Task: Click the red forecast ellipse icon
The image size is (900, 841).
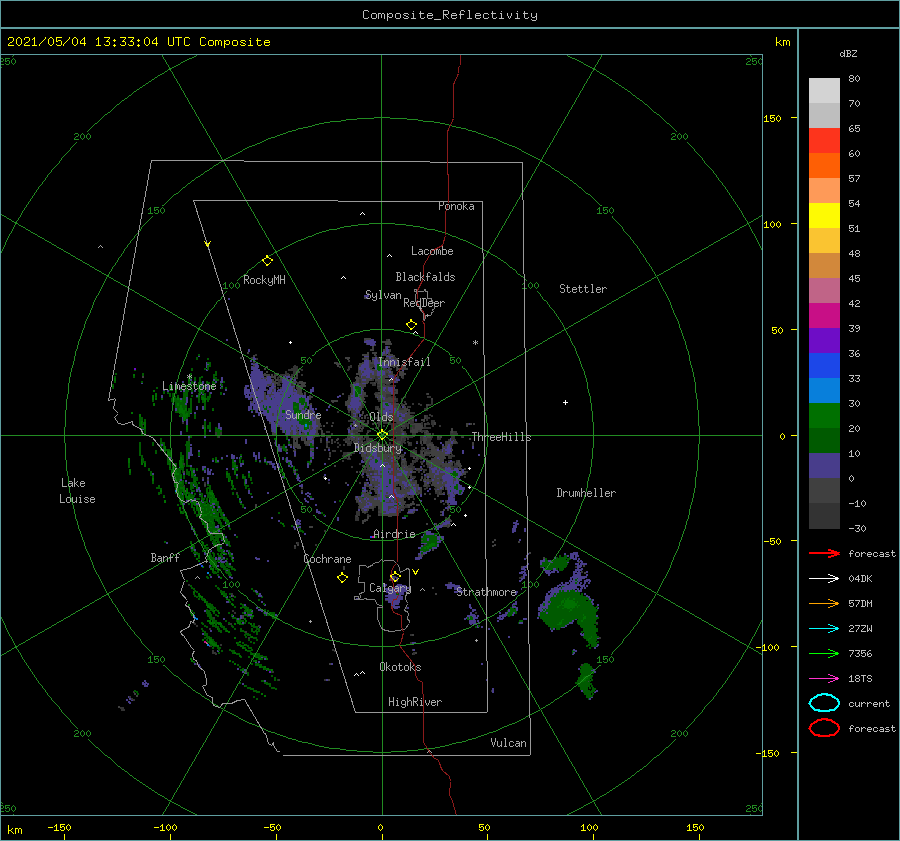Action: click(x=824, y=728)
